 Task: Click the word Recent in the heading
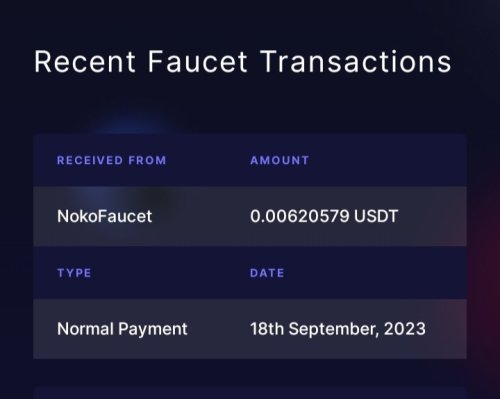point(85,61)
